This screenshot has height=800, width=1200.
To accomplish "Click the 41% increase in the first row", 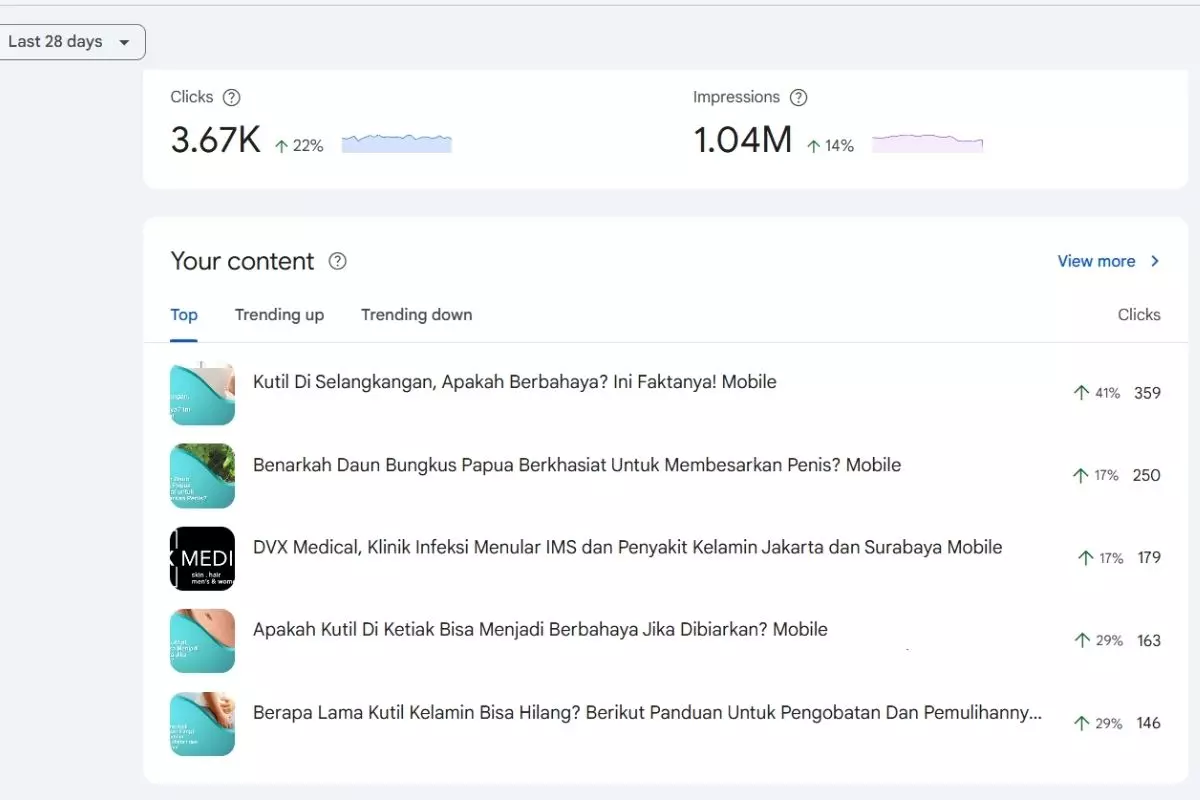I will (1096, 393).
